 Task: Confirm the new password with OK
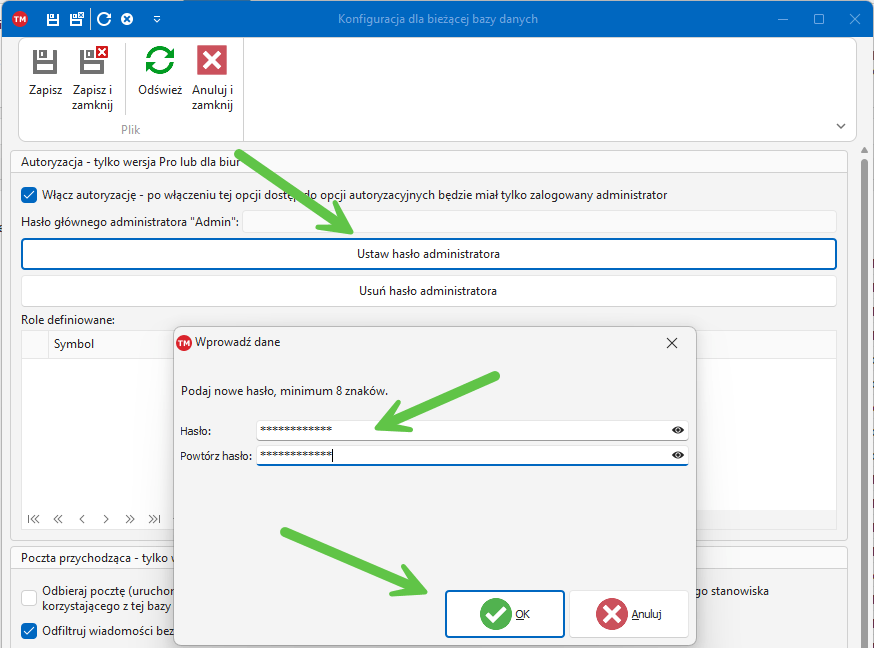coord(505,614)
